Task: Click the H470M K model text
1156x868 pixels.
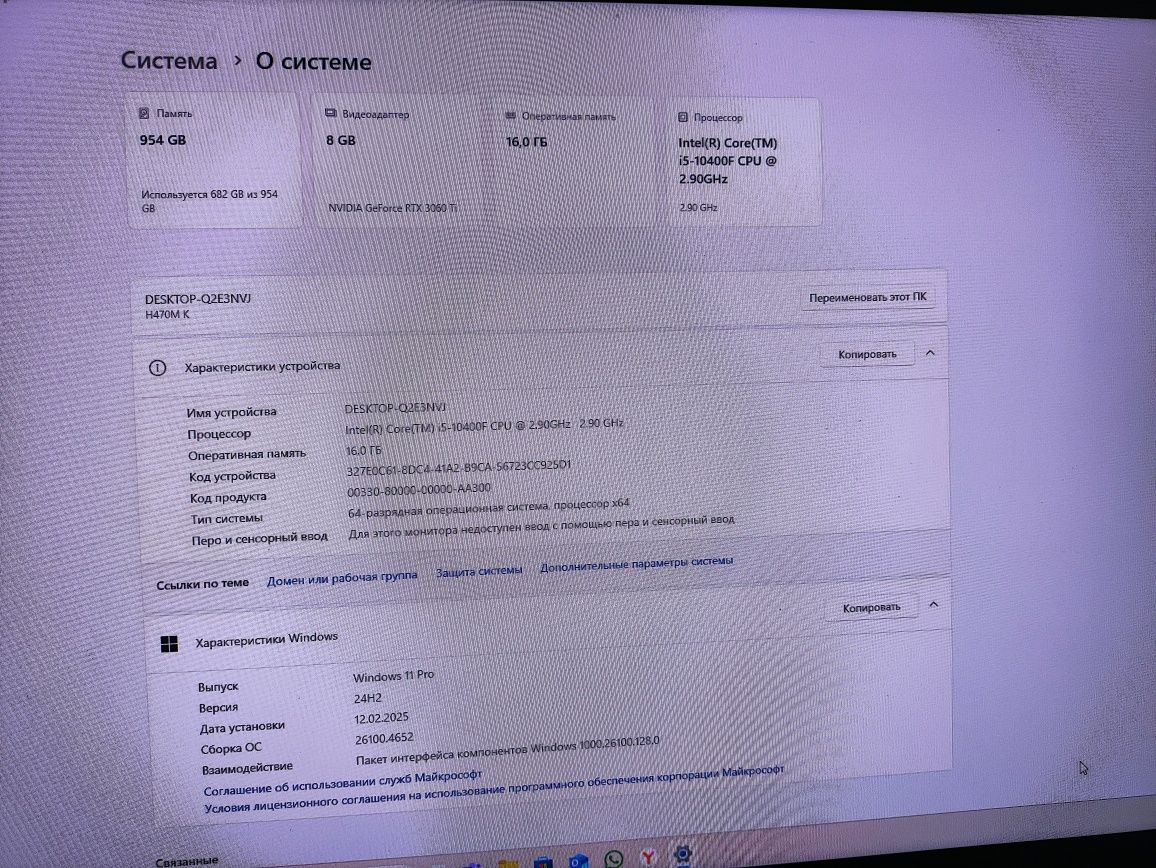Action: [167, 314]
